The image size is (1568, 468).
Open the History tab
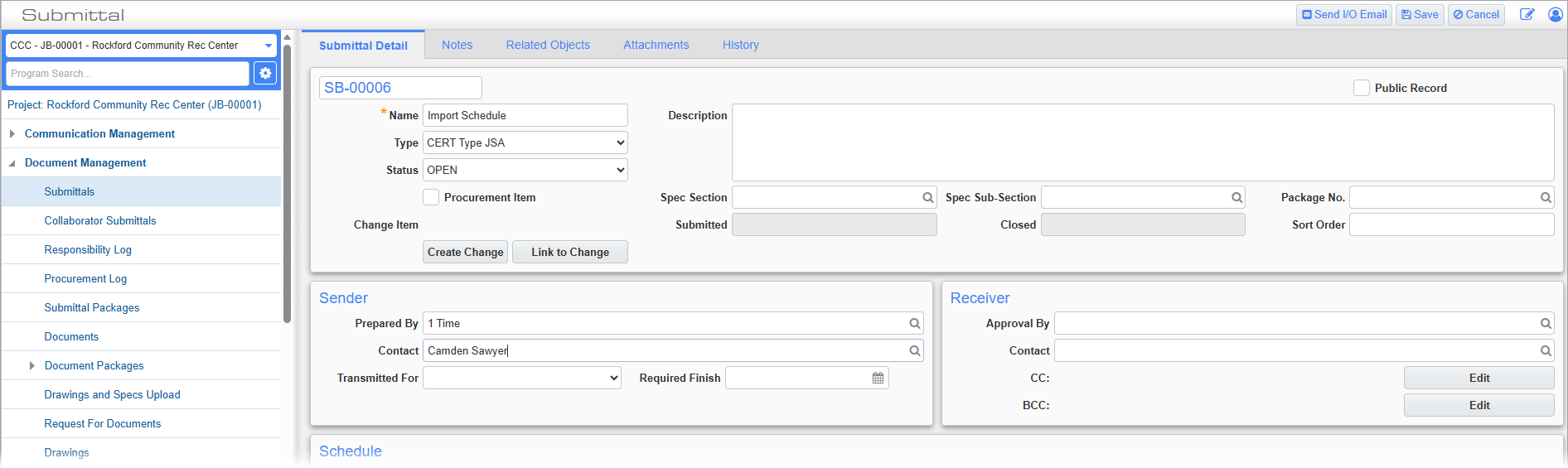(x=741, y=45)
